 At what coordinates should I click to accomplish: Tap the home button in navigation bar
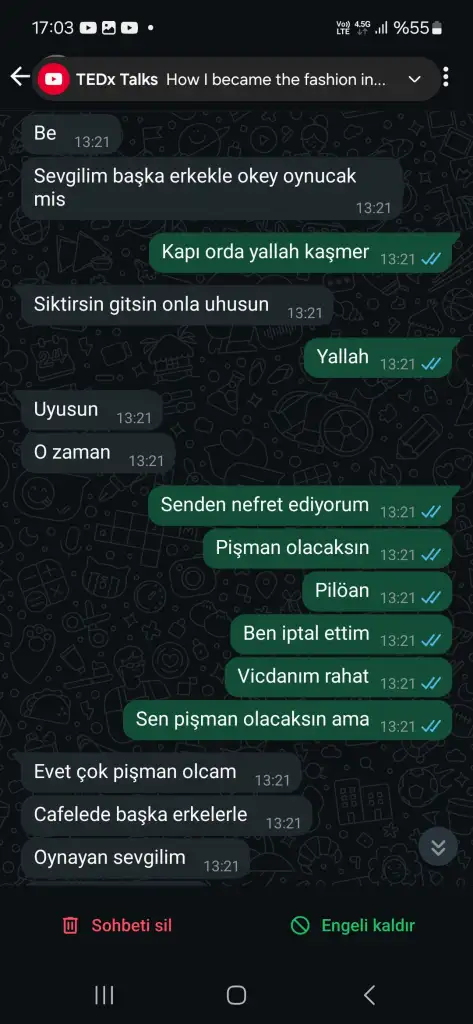[236, 995]
